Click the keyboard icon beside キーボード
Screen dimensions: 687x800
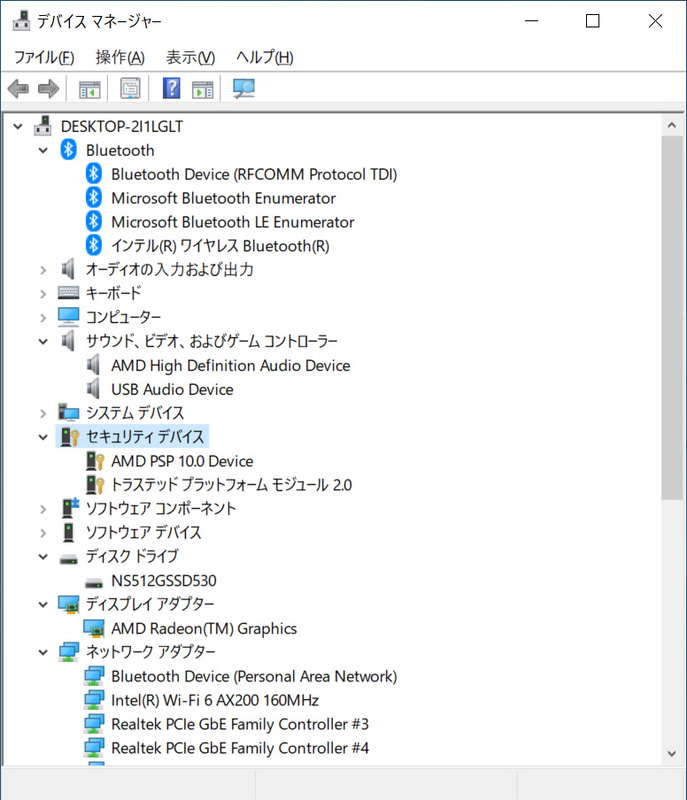[x=68, y=293]
